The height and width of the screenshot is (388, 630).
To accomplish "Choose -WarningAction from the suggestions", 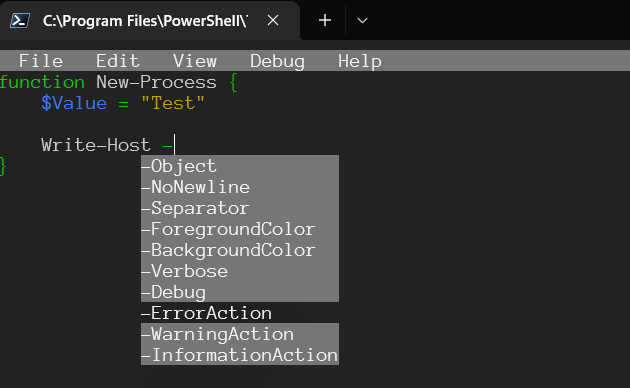I will tap(240, 334).
